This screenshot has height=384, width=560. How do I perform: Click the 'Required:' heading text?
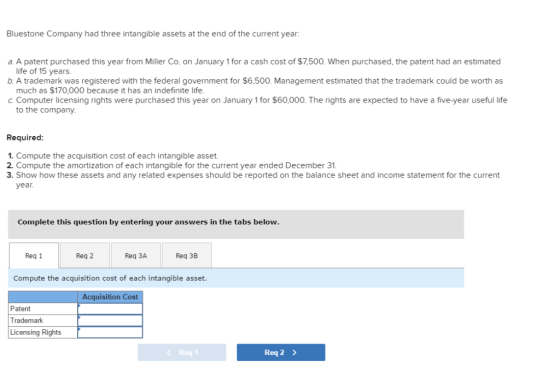tap(25, 138)
